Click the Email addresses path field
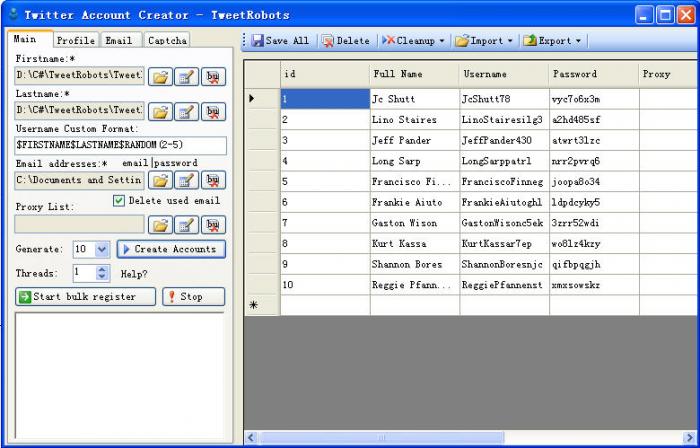This screenshot has height=448, width=700. [79, 180]
